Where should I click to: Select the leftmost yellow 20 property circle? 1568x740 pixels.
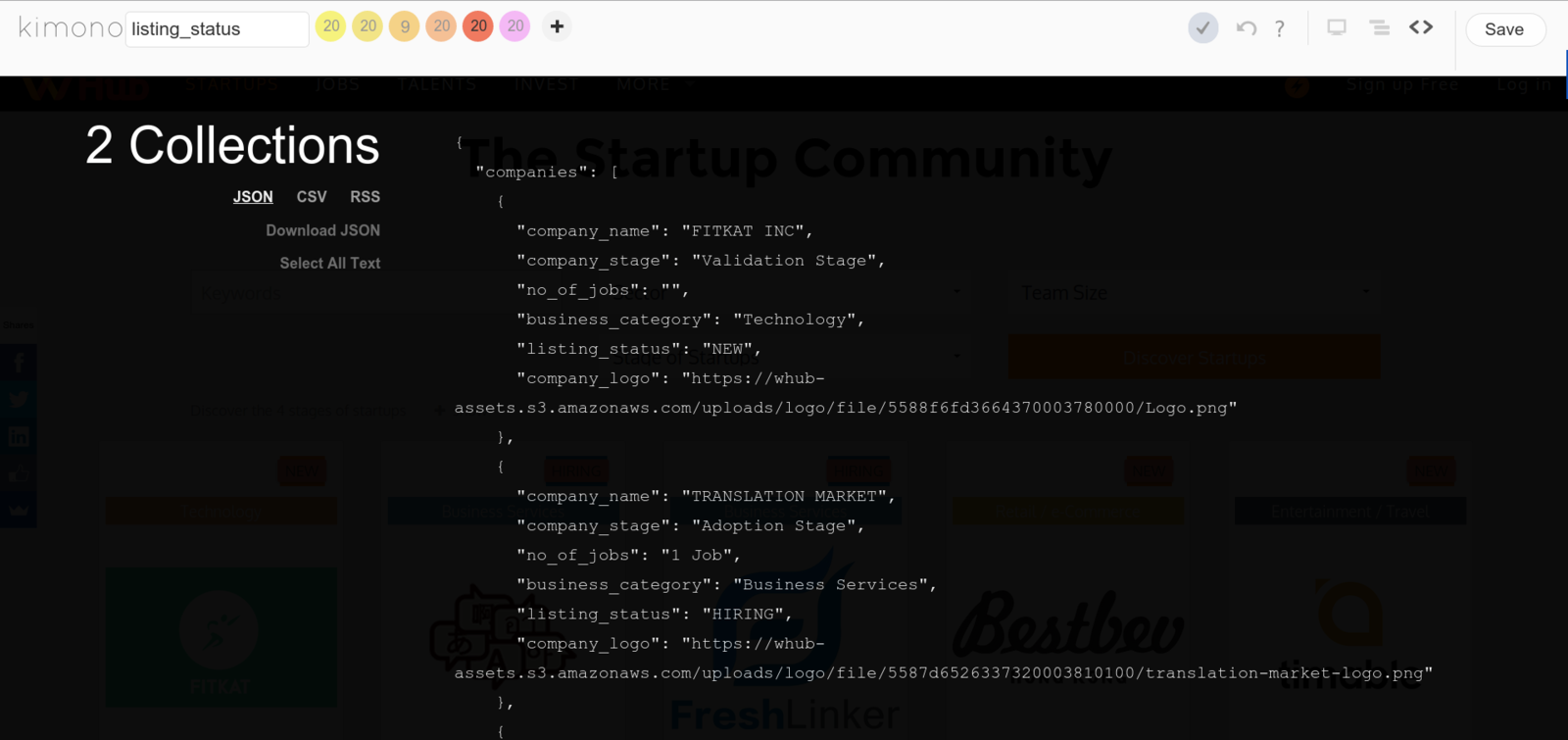tap(331, 26)
